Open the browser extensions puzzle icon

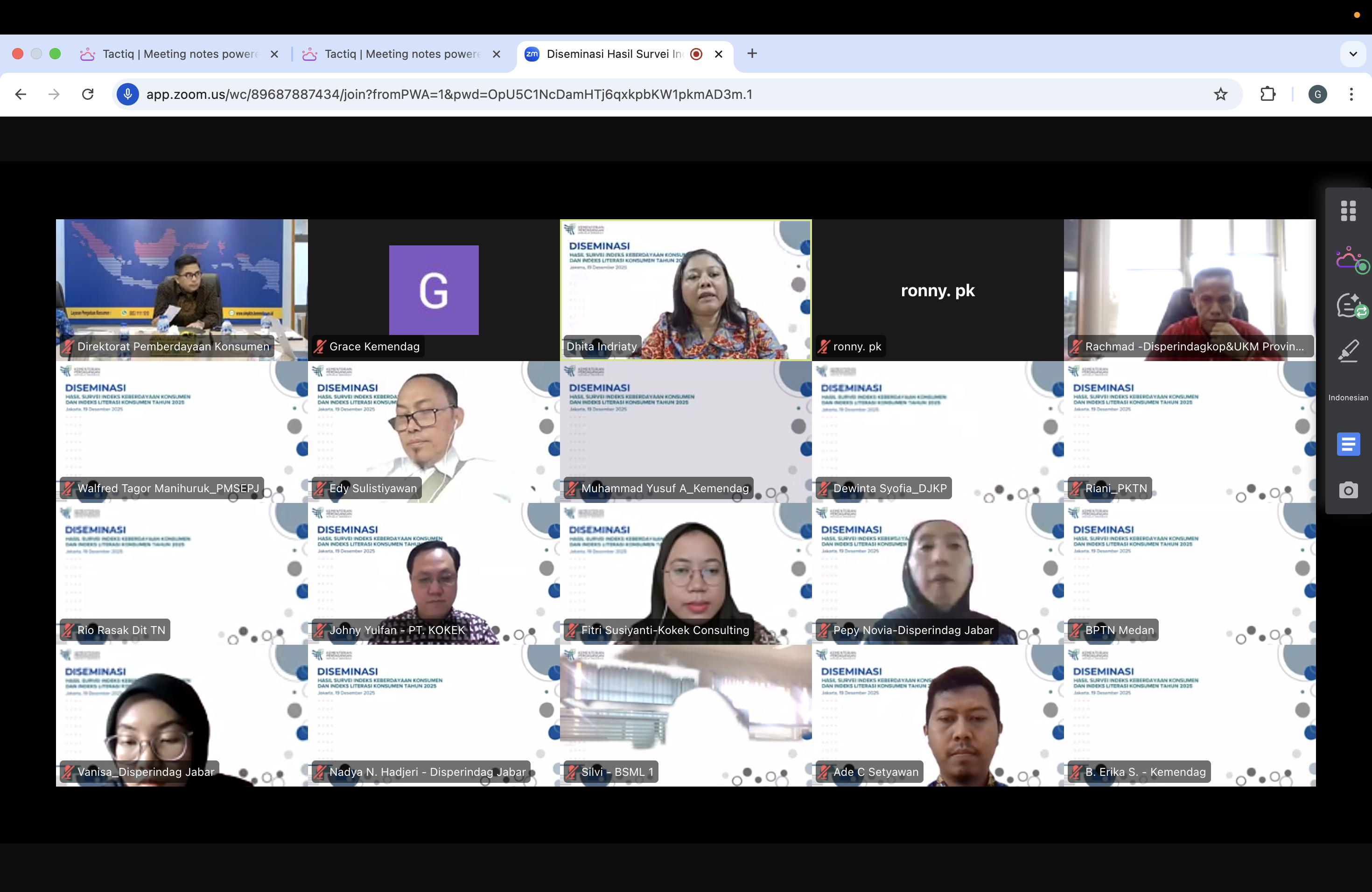(1267, 95)
